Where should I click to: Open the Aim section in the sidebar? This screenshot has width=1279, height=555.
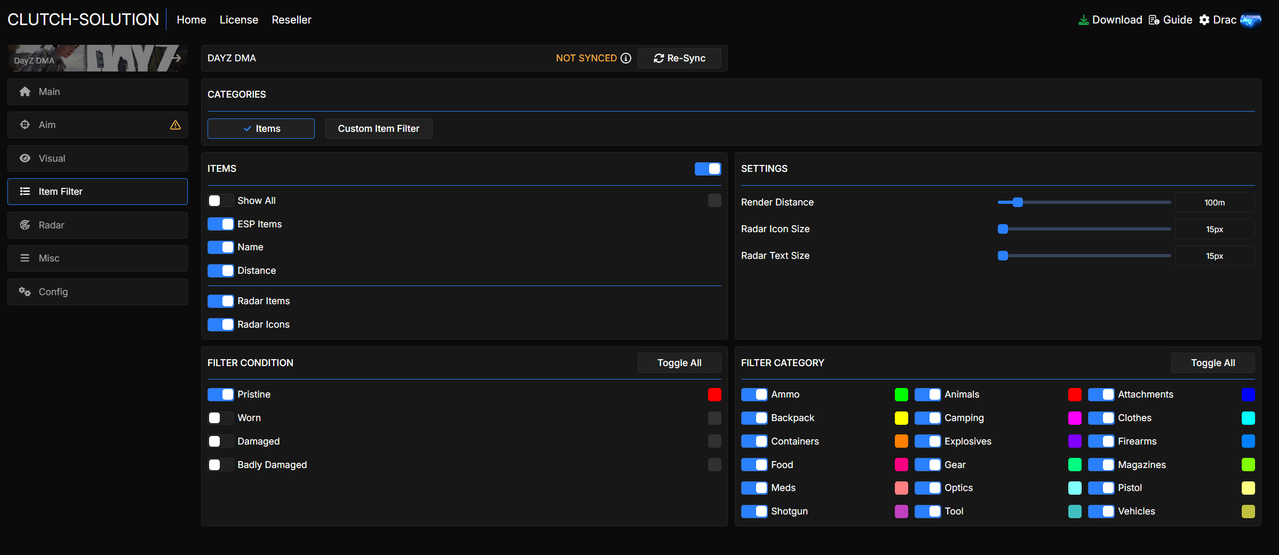pyautogui.click(x=97, y=125)
